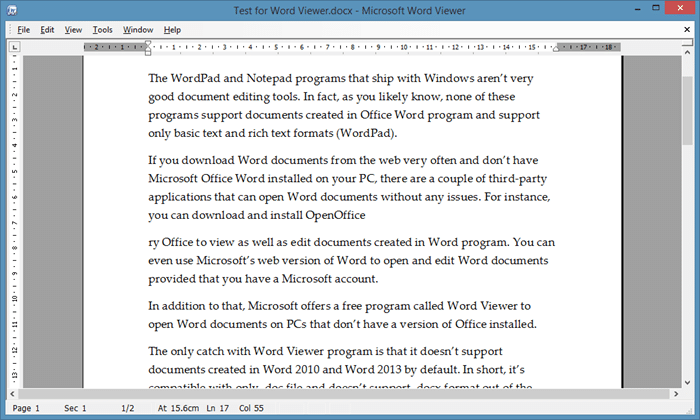Click 'Page 1' in the status bar

tap(26, 408)
